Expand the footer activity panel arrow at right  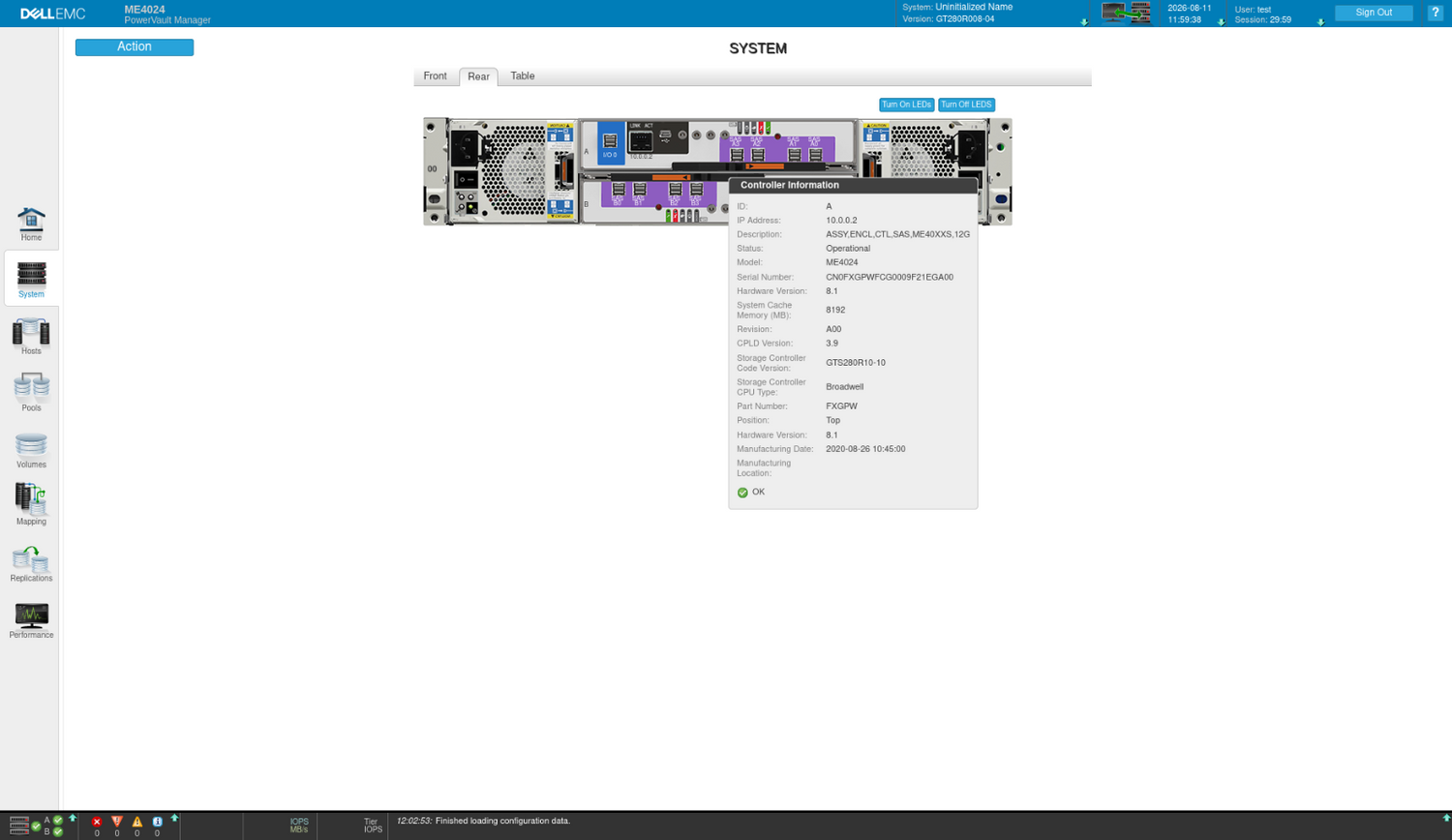point(1446,818)
